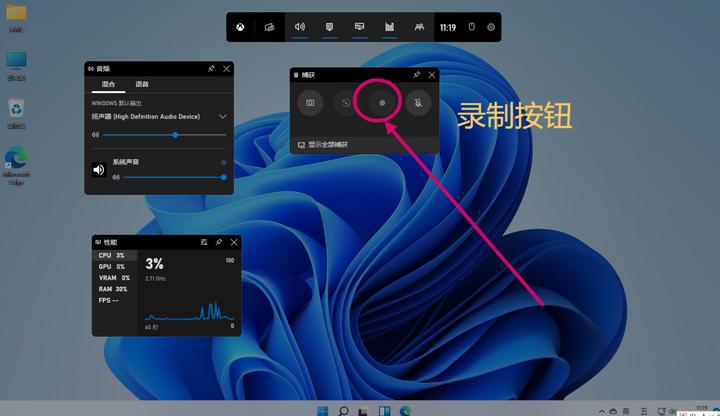This screenshot has width=720, height=416.
Task: Open Performance widget options icon
Action: (x=204, y=242)
